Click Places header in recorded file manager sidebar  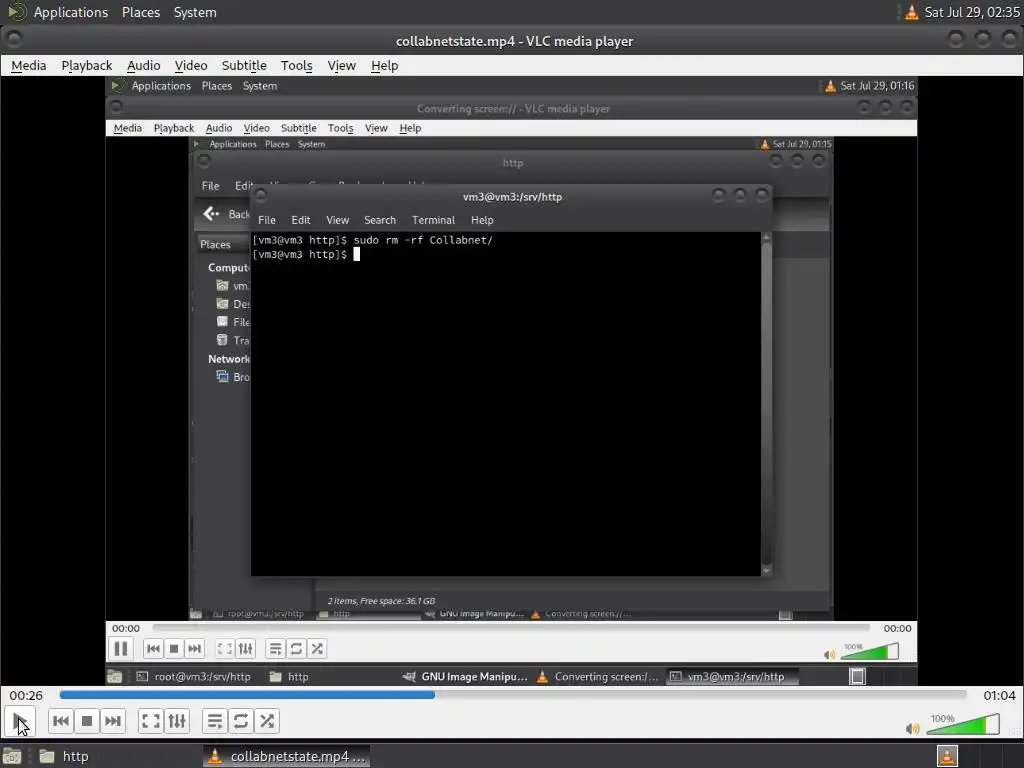[x=215, y=244]
